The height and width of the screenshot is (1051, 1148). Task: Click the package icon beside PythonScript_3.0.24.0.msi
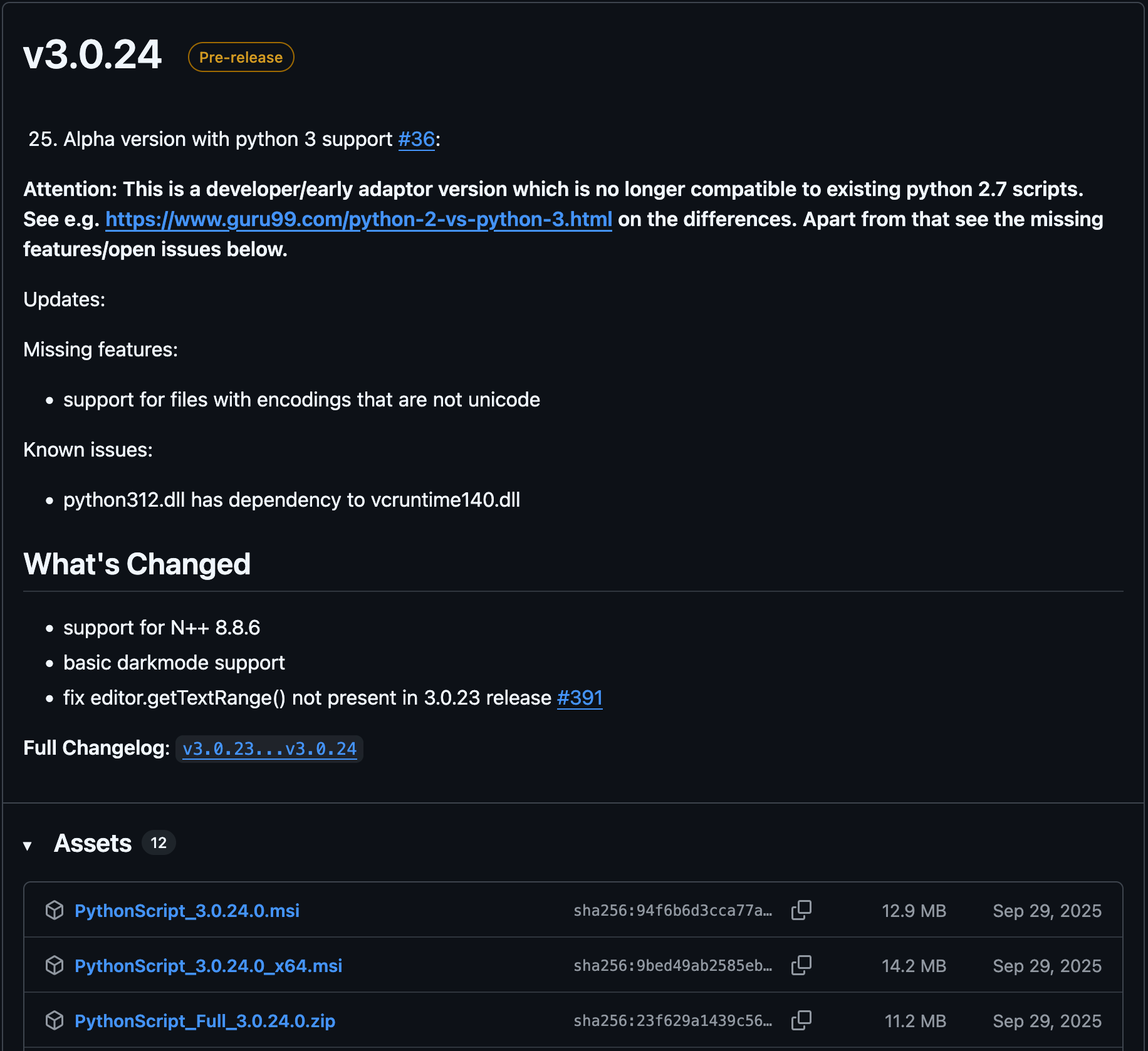point(55,909)
